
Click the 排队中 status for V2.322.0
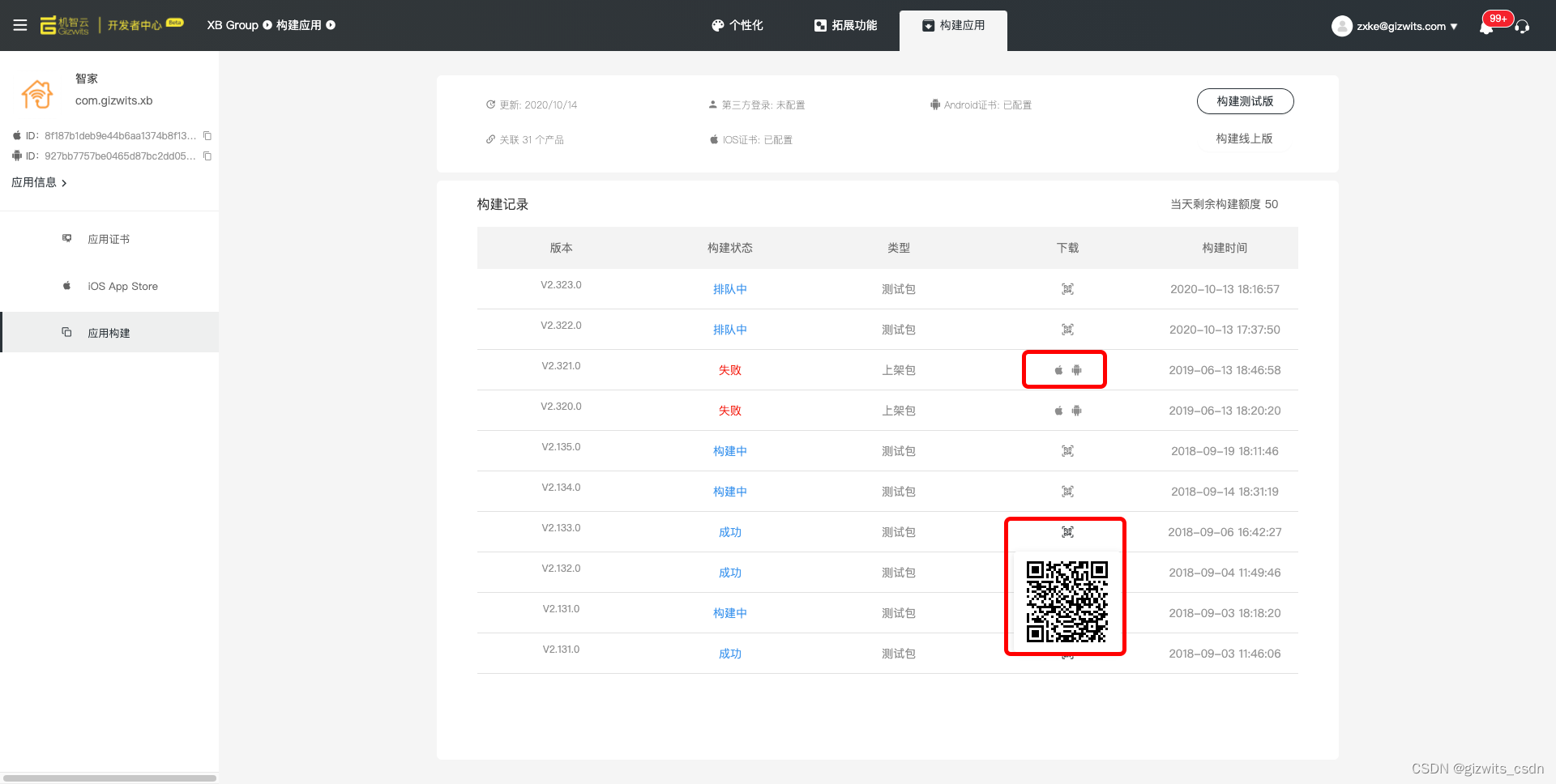click(x=729, y=330)
